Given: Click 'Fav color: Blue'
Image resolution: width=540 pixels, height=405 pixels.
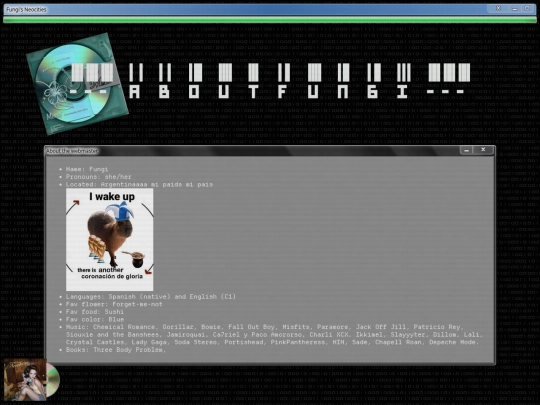Looking at the screenshot, I should (x=95, y=319).
